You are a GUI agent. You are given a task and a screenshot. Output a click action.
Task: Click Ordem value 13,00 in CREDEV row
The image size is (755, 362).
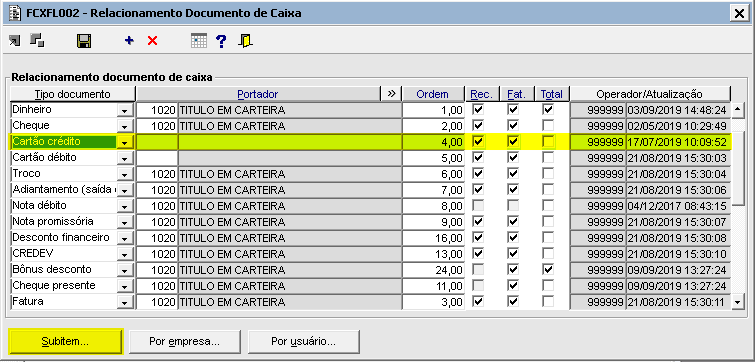[x=433, y=254]
